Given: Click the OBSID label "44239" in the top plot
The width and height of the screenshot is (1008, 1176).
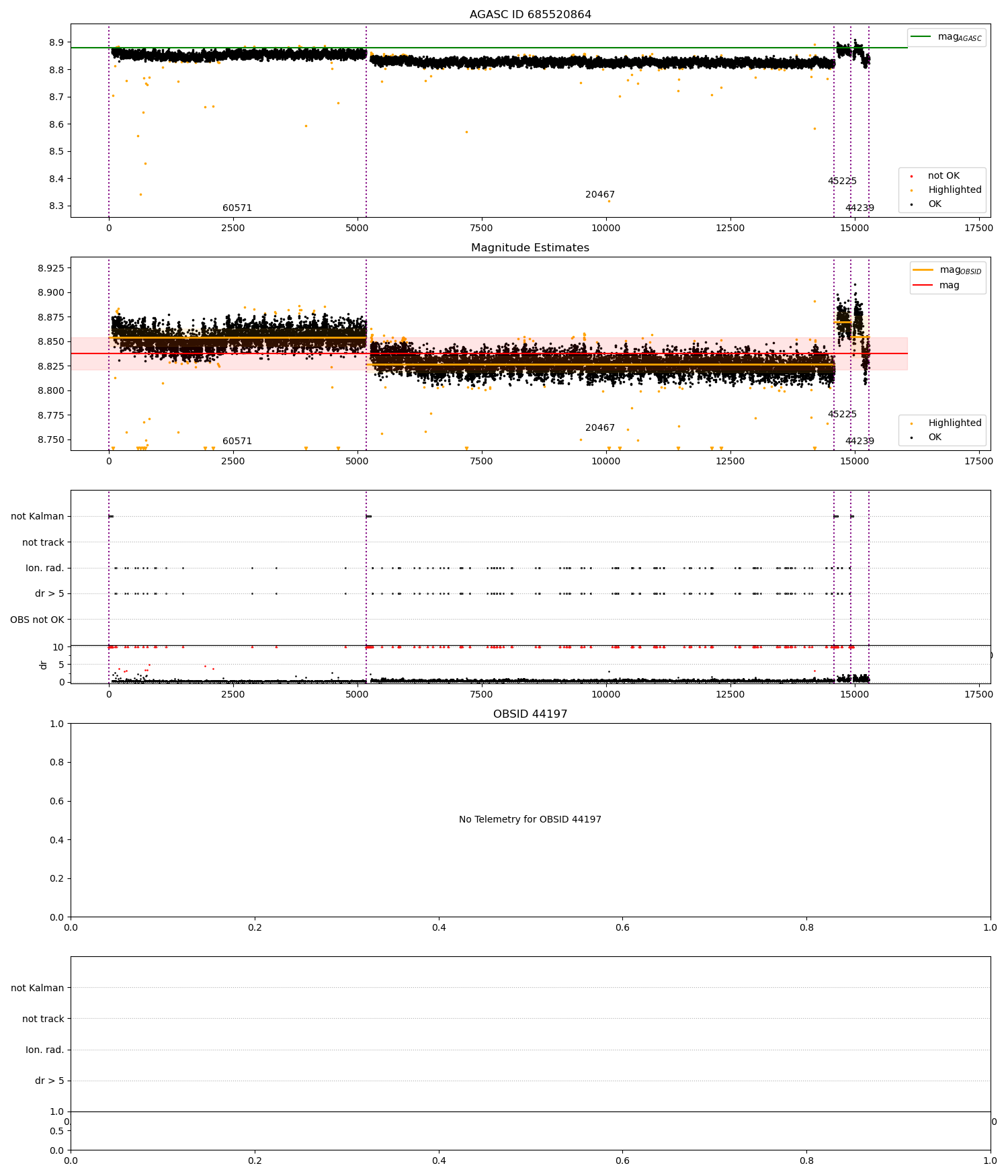Looking at the screenshot, I should tap(859, 208).
